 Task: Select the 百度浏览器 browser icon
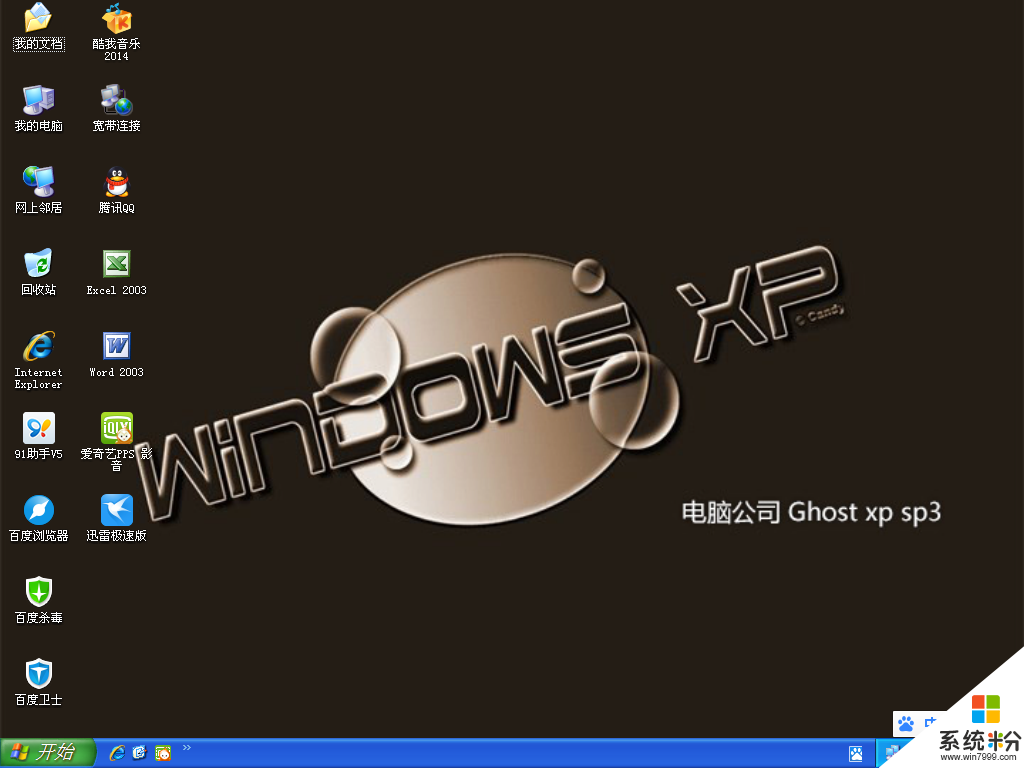(x=38, y=510)
